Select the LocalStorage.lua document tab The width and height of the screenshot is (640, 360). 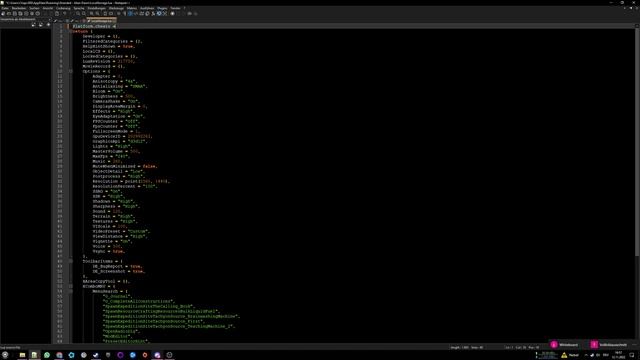(x=101, y=20)
